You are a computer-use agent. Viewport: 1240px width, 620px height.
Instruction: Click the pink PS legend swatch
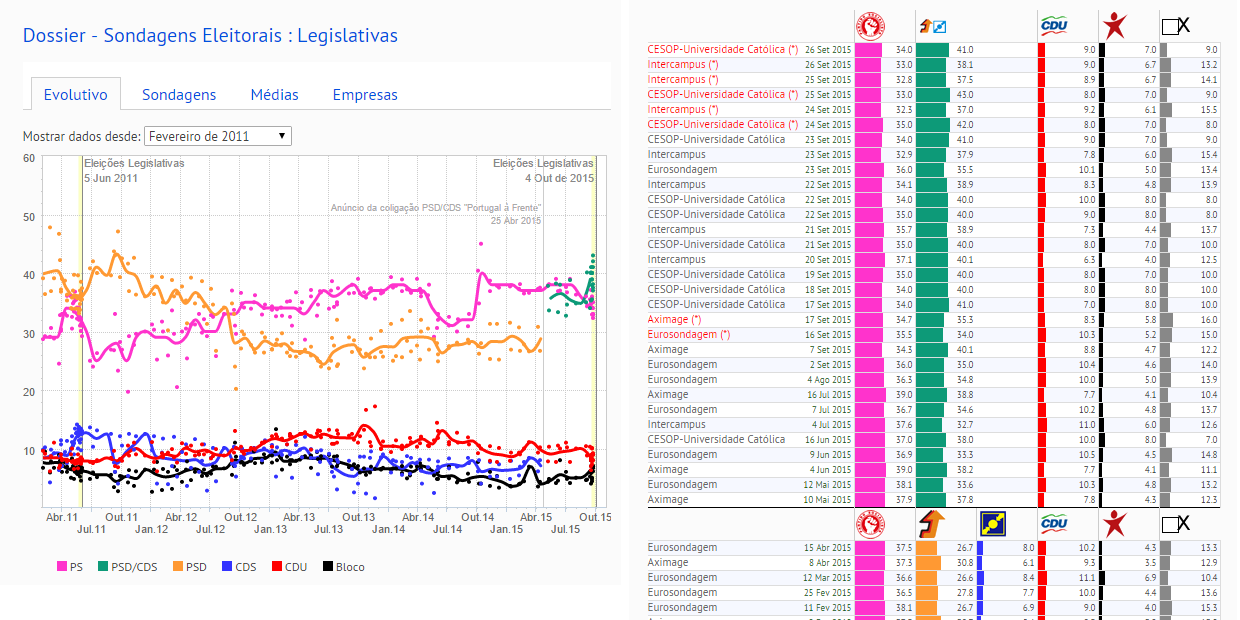click(x=61, y=567)
